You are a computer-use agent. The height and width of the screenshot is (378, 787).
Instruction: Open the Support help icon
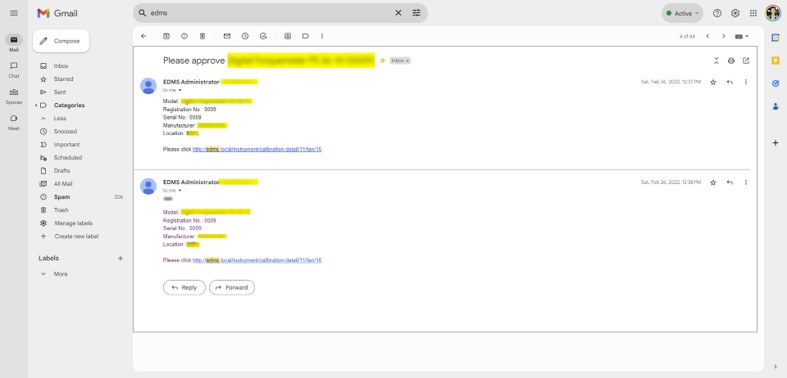[717, 14]
